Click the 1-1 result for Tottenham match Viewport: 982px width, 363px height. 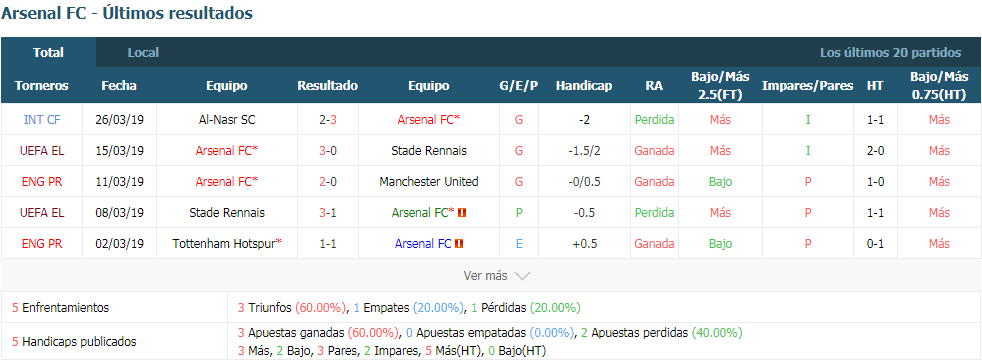tap(328, 243)
